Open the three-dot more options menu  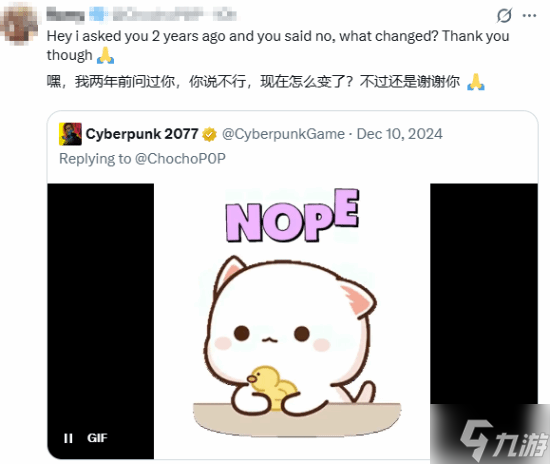click(x=529, y=15)
